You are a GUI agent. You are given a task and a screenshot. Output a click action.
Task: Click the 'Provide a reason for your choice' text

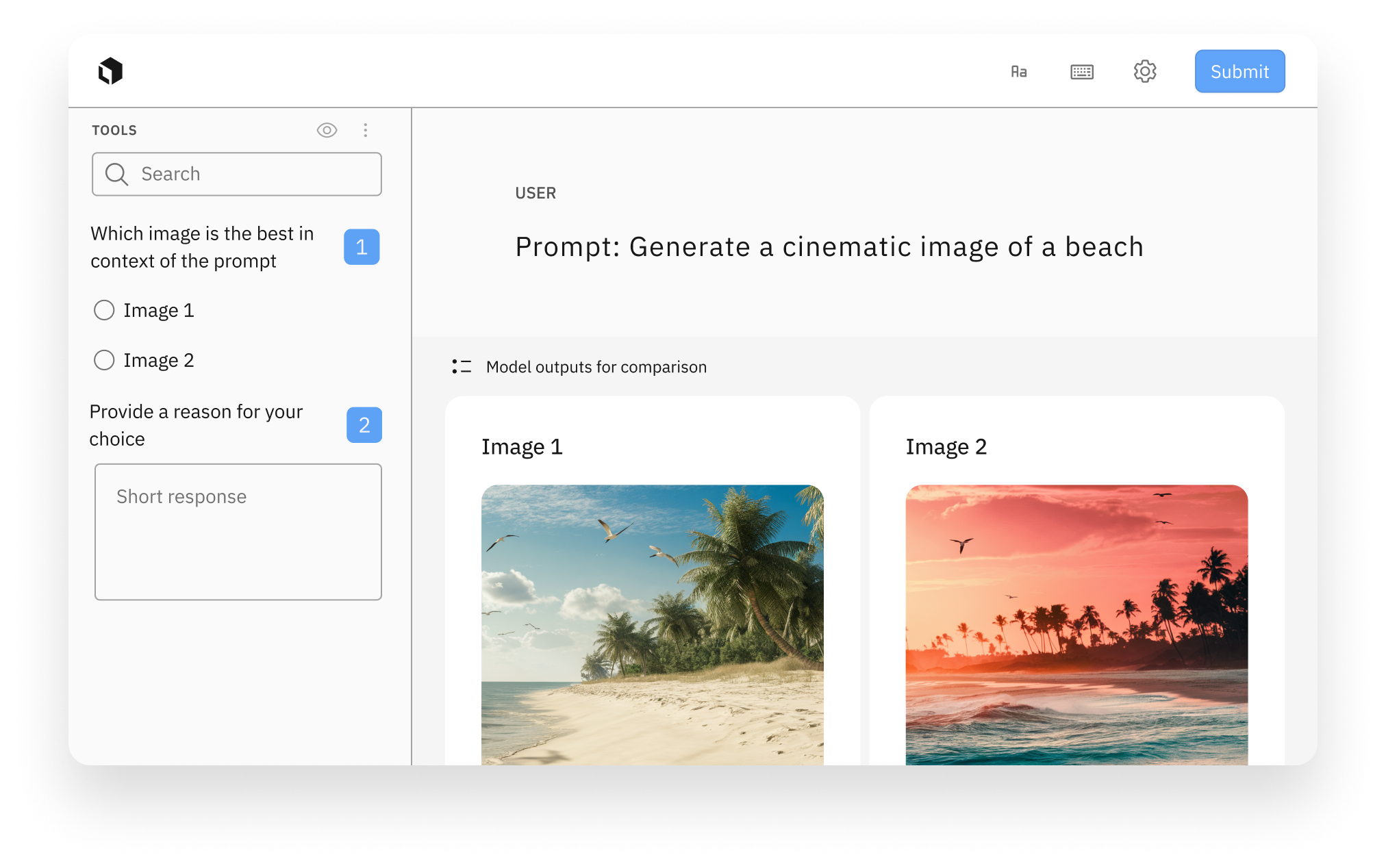coord(196,425)
